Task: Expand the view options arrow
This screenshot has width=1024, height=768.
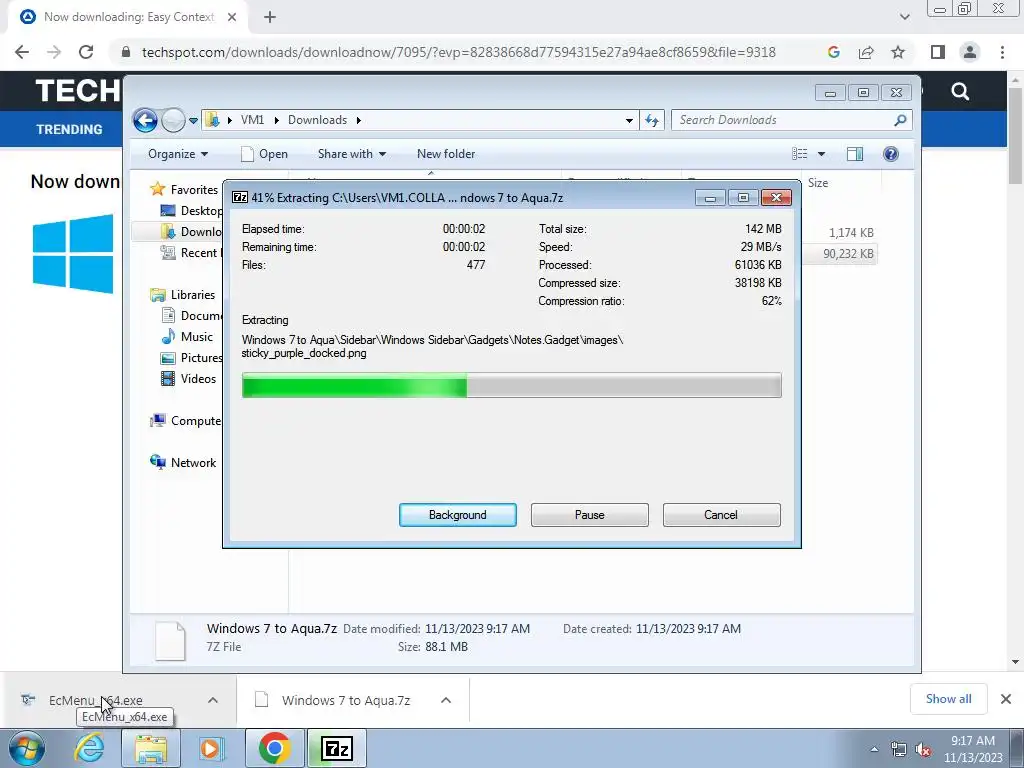Action: pos(822,154)
